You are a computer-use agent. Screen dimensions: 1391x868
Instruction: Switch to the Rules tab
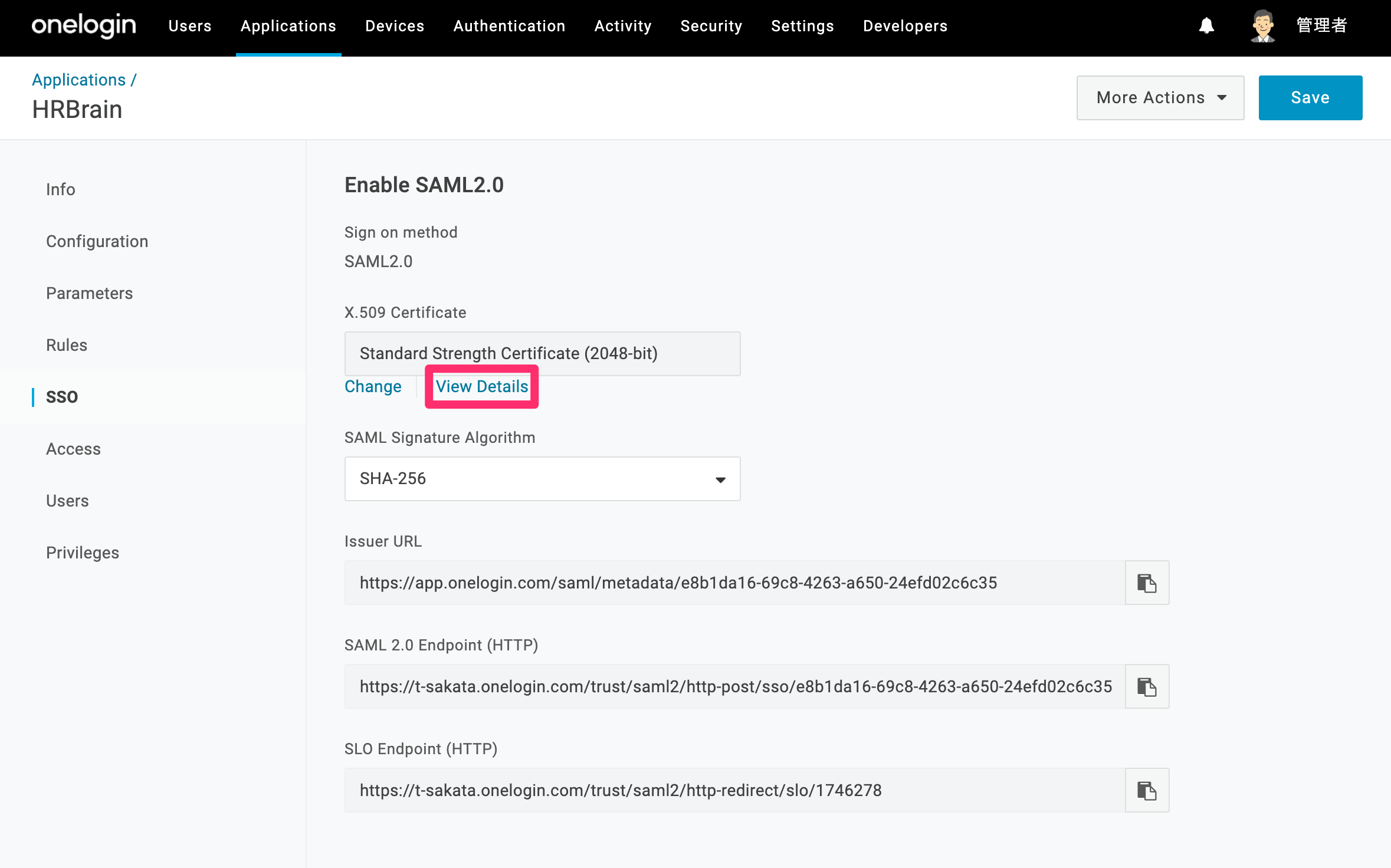coord(67,345)
